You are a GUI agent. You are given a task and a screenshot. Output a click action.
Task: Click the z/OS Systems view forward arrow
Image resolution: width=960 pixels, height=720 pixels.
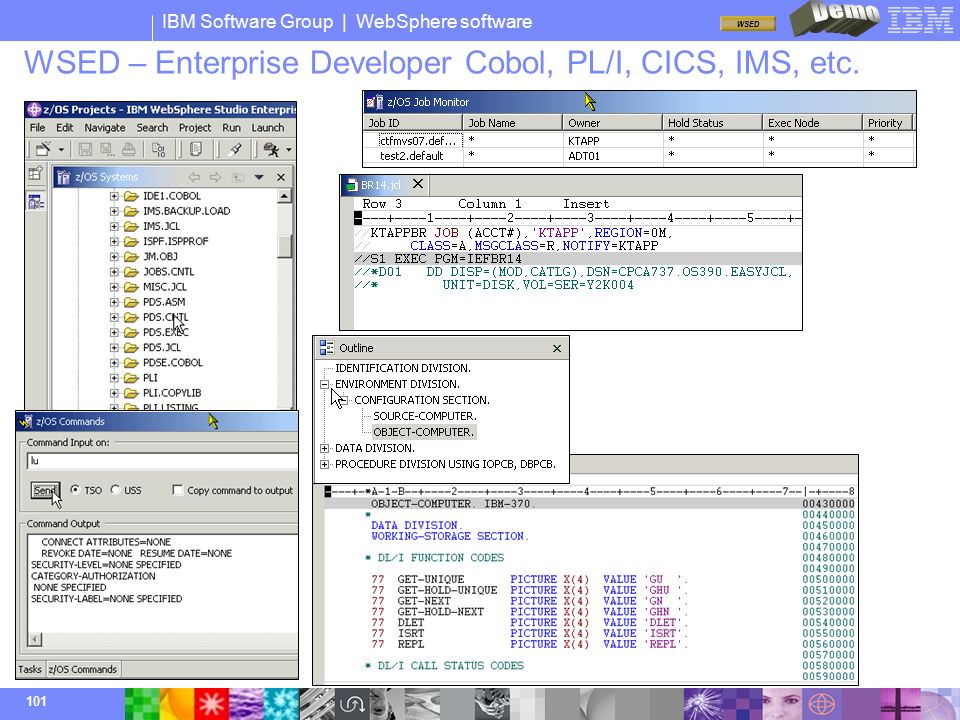click(216, 178)
